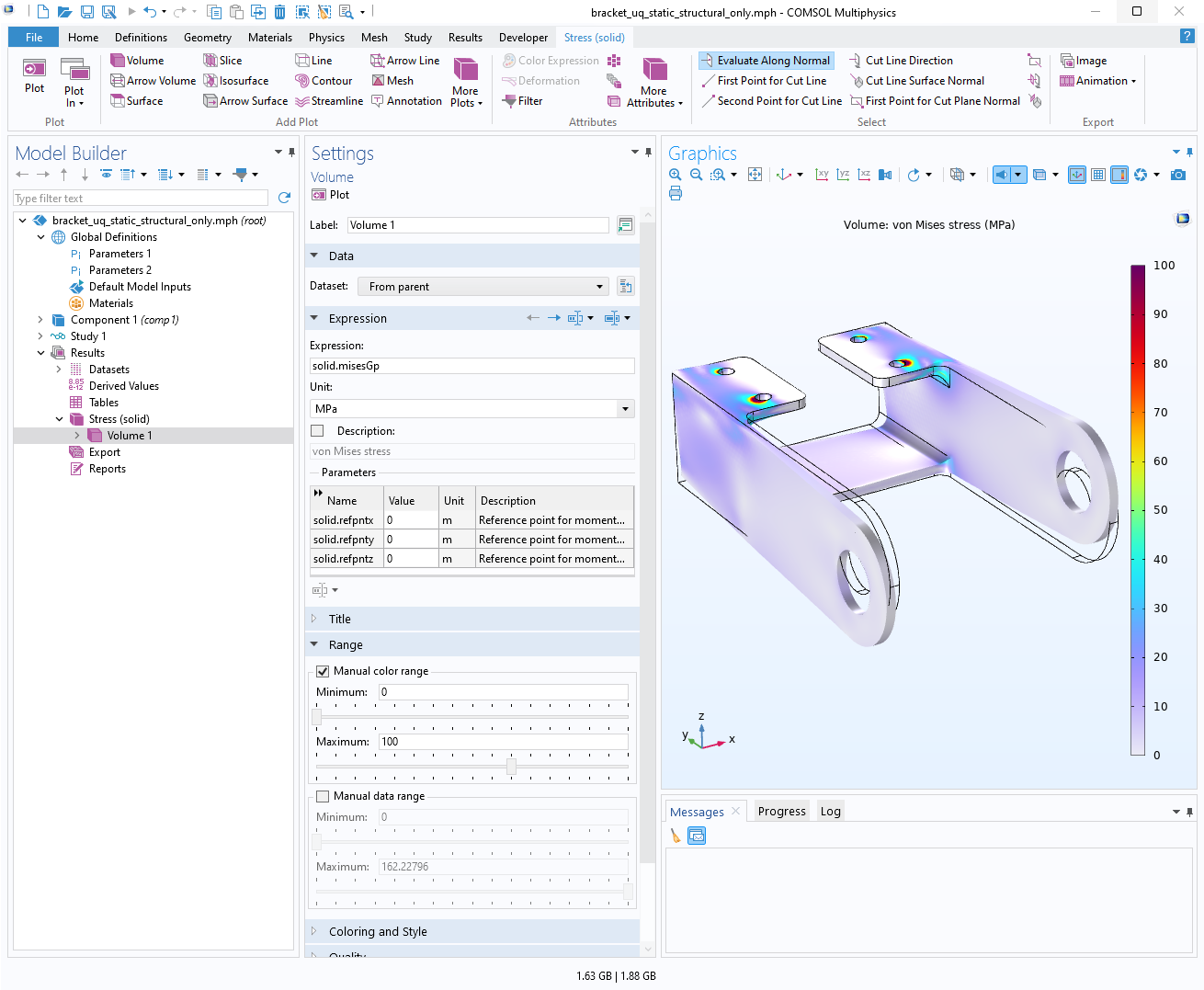The height and width of the screenshot is (990, 1204).
Task: Click the Plot button in Settings
Action: (331, 195)
